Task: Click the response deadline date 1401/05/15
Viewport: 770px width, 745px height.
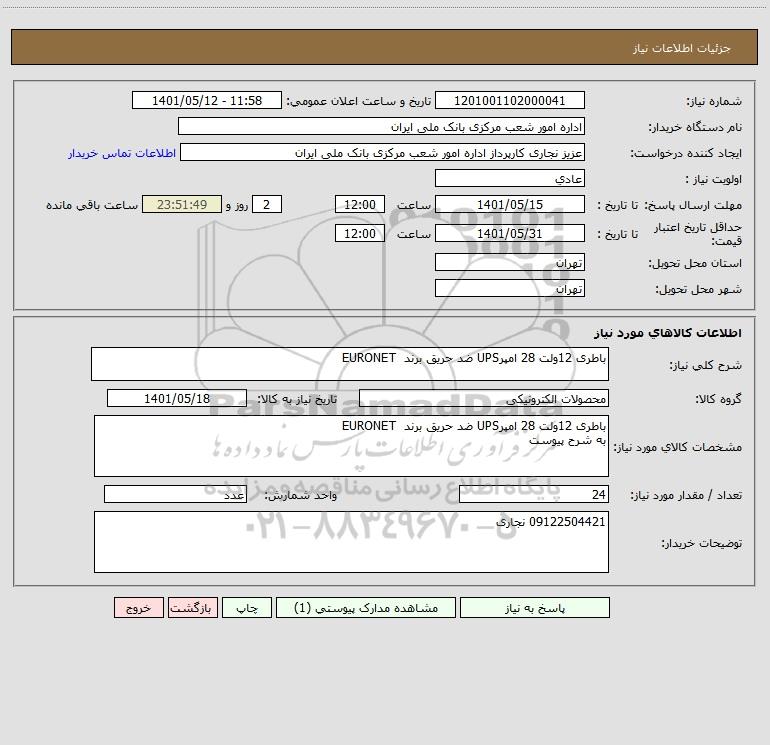Action: click(x=510, y=204)
